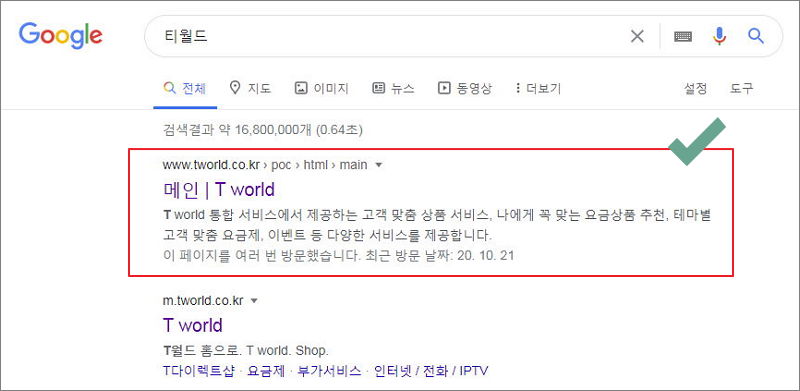Submit search with magnifier icon
Viewport: 800px width, 391px height.
coord(756,36)
